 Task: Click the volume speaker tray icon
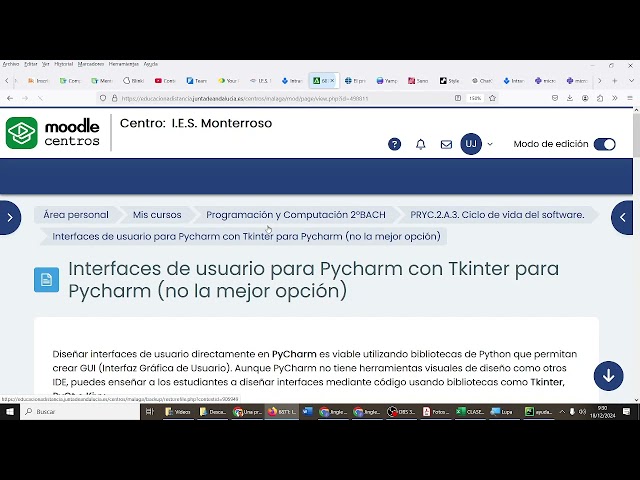(x=582, y=412)
